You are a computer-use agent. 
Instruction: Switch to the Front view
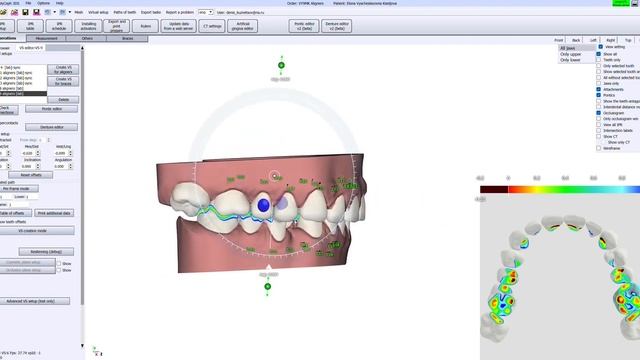559,40
